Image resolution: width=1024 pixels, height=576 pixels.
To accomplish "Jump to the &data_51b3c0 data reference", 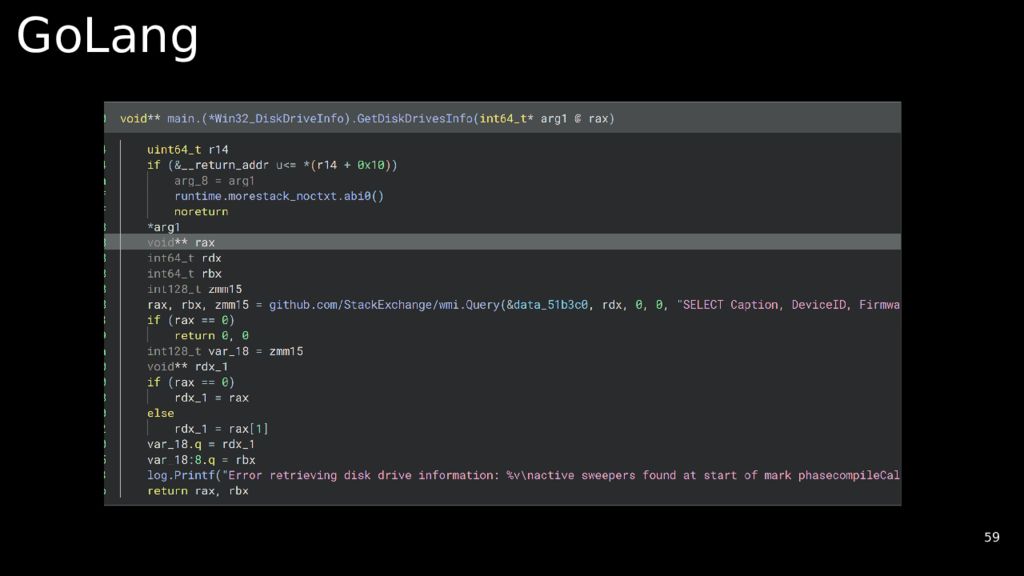I will click(x=549, y=305).
